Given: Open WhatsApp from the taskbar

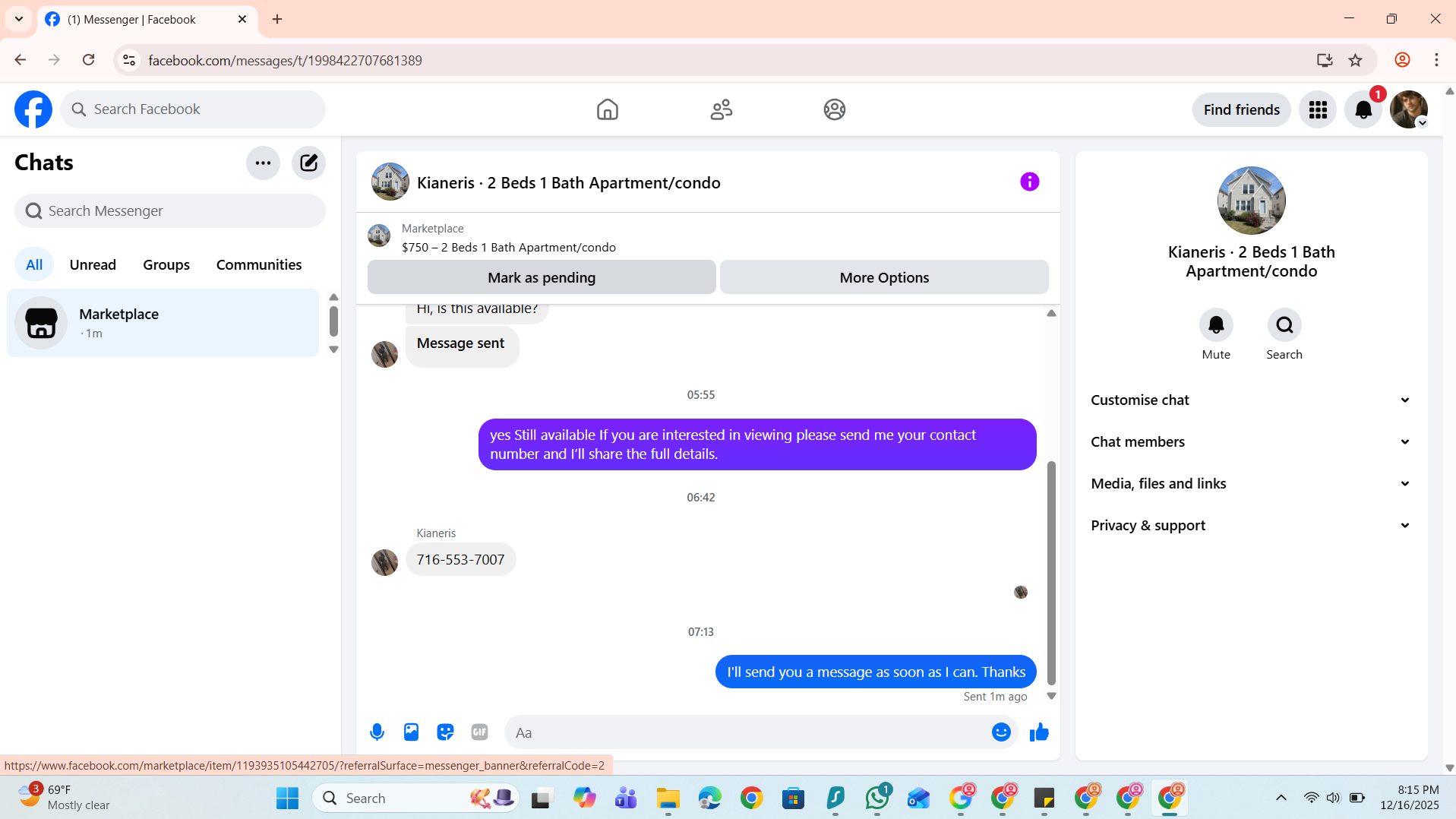Looking at the screenshot, I should pos(877,798).
